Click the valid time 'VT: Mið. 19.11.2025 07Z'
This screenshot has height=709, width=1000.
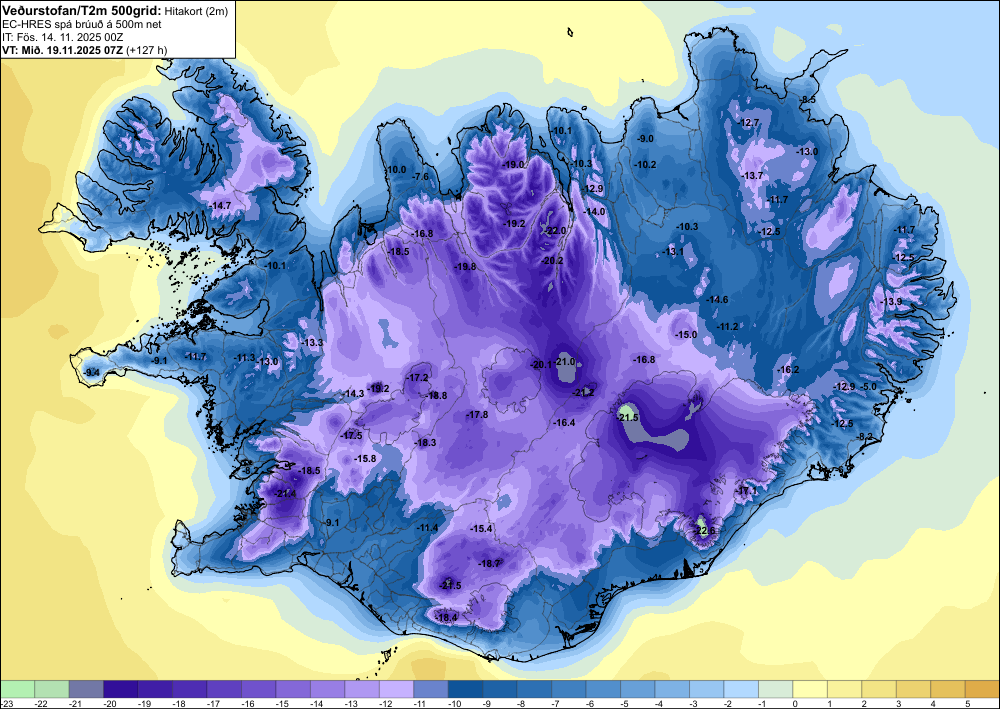62,50
